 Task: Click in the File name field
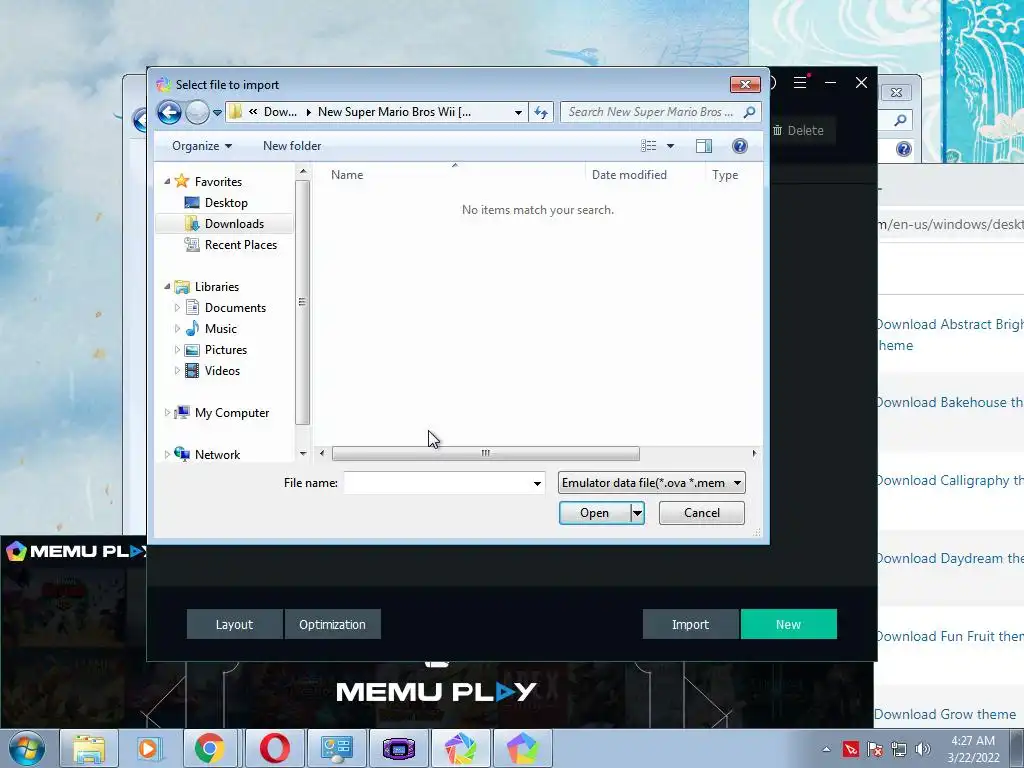tap(436, 483)
